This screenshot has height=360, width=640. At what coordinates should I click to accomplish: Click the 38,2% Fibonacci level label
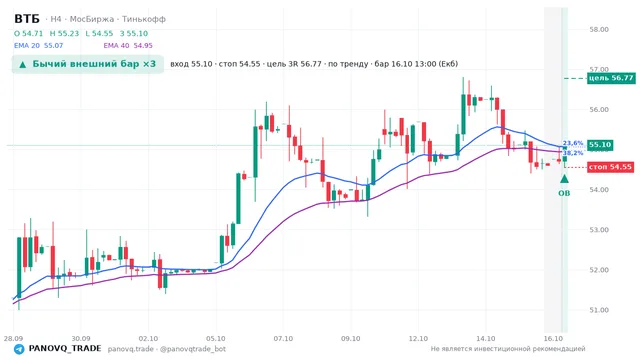pyautogui.click(x=573, y=153)
